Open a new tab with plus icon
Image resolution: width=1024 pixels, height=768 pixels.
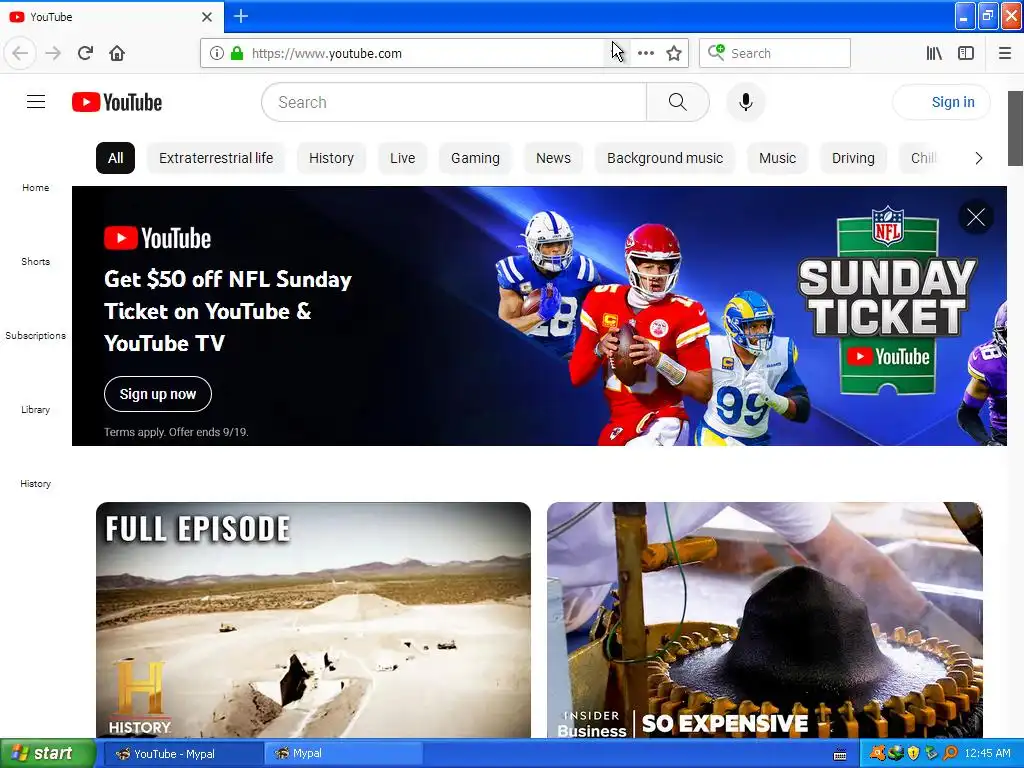tap(241, 16)
